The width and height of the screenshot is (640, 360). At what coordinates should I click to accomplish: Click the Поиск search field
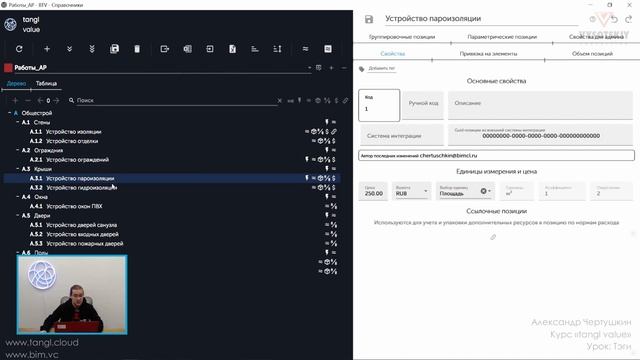point(176,100)
